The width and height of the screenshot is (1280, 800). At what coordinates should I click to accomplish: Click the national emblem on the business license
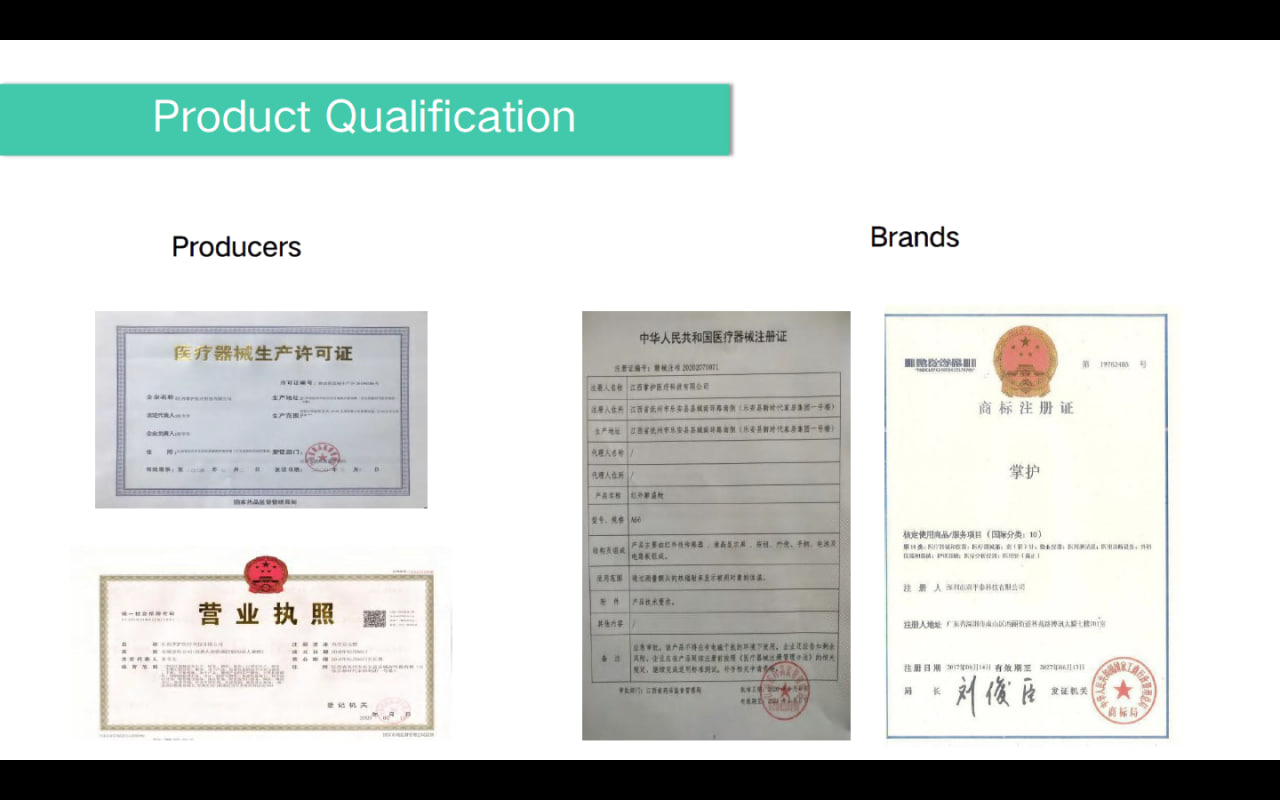coord(265,572)
